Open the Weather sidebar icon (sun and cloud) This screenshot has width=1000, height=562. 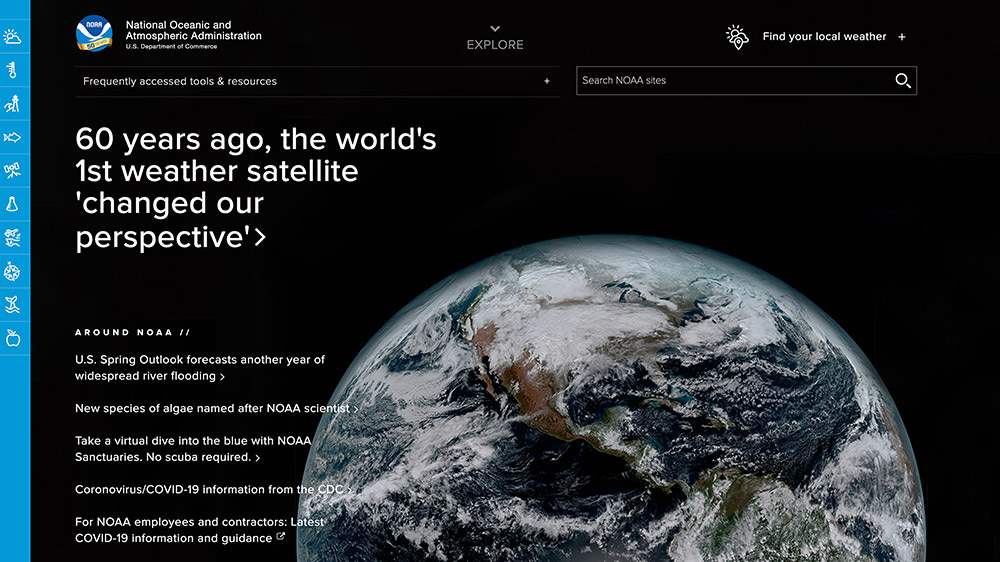pyautogui.click(x=12, y=37)
